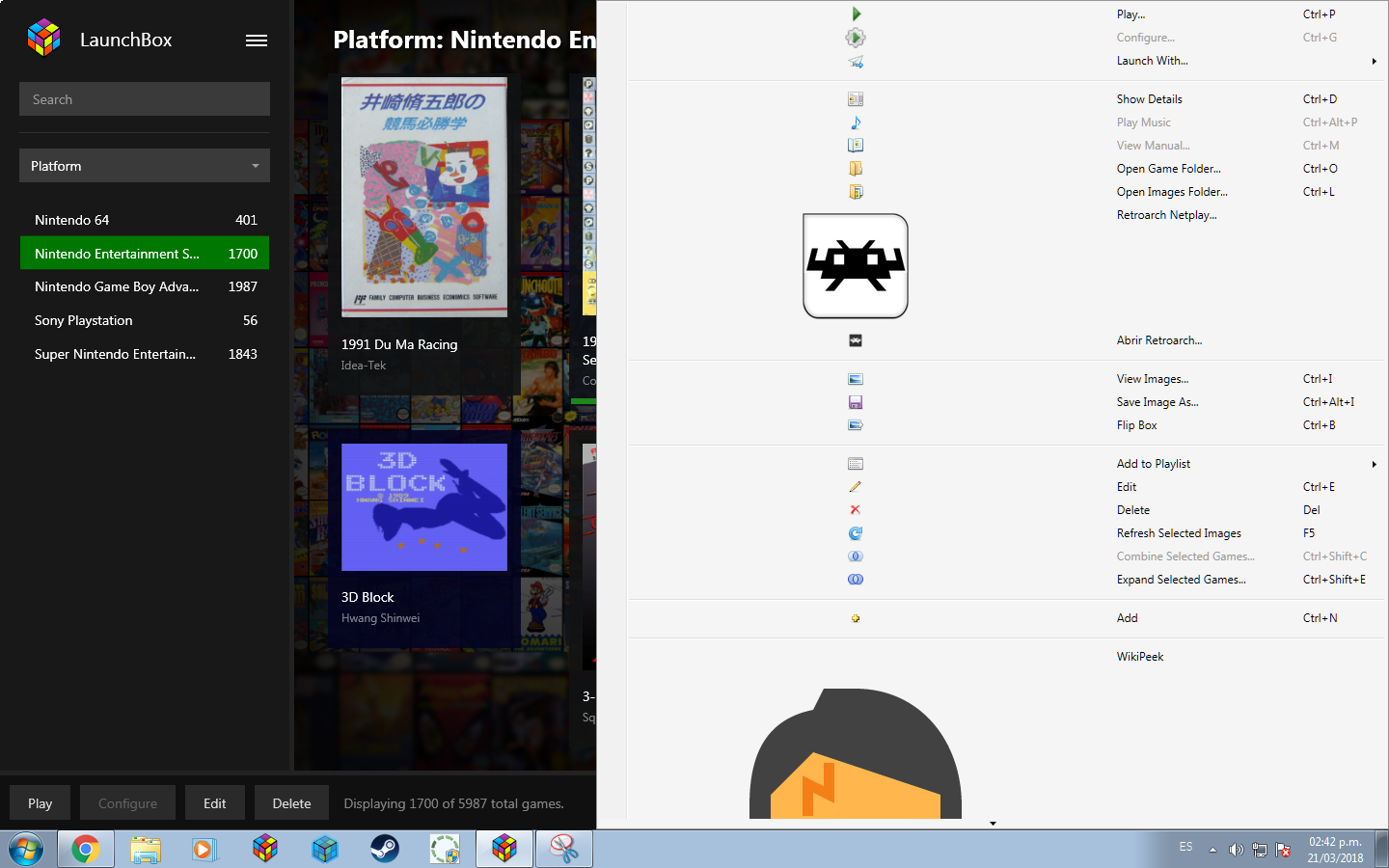The height and width of the screenshot is (868, 1389).
Task: Click the Open Images Folder icon
Action: (856, 192)
